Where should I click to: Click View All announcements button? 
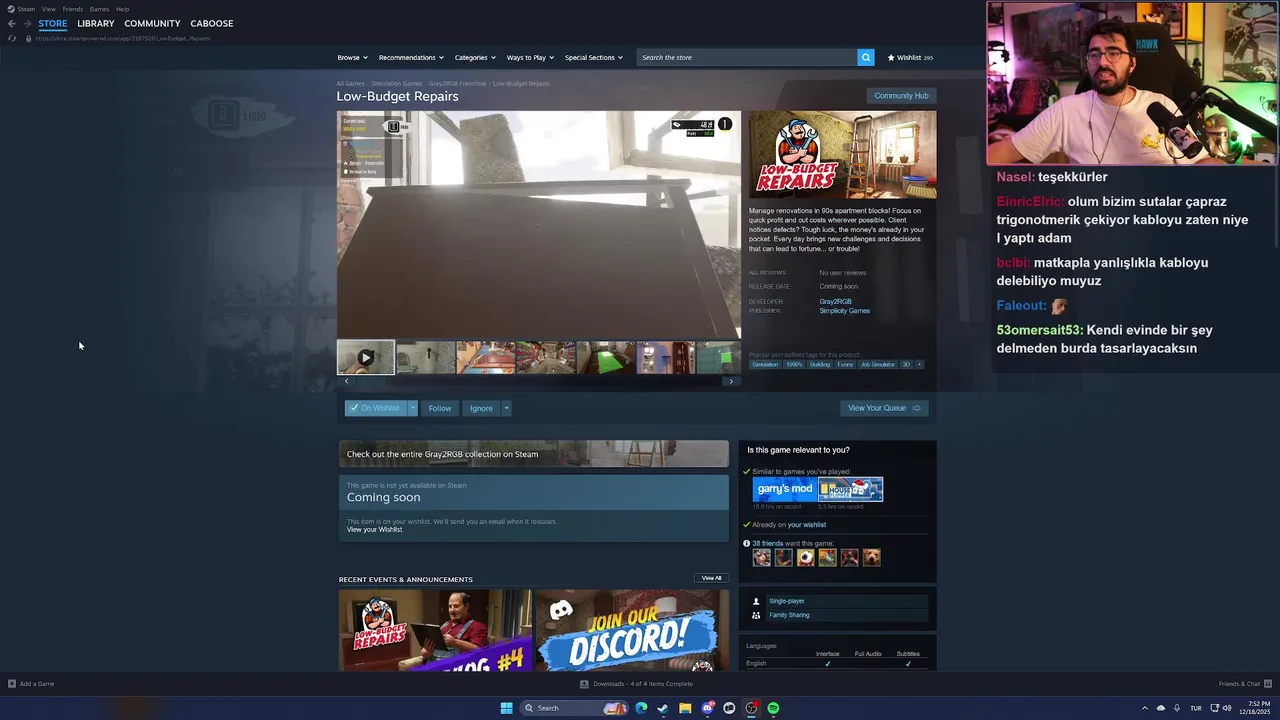point(711,578)
